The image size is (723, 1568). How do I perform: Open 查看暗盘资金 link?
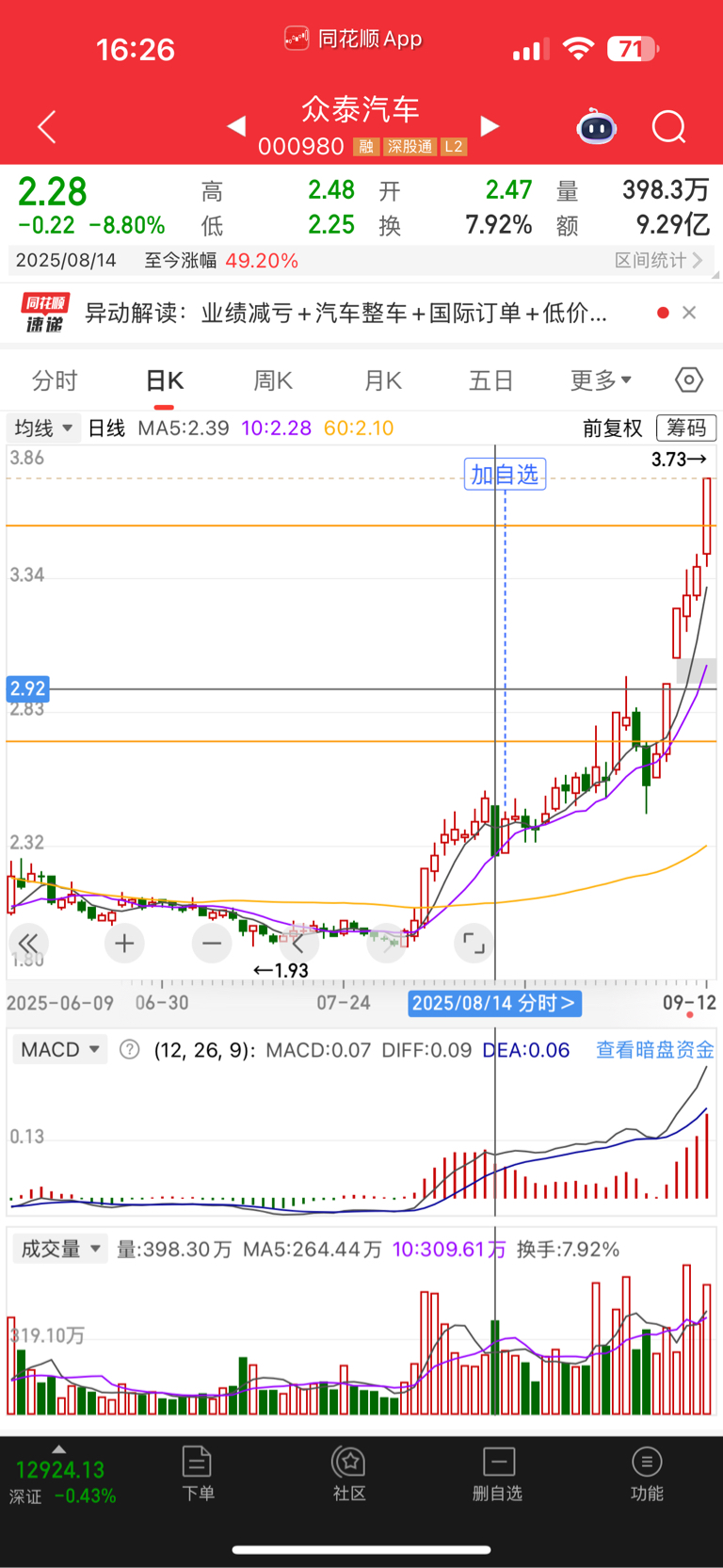coord(655,1049)
